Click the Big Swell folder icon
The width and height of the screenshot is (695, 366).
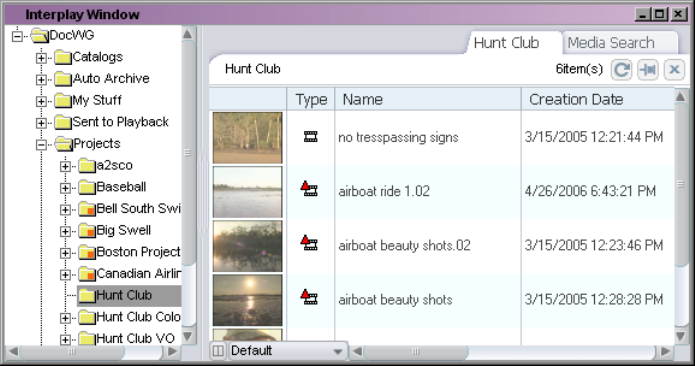click(x=87, y=231)
